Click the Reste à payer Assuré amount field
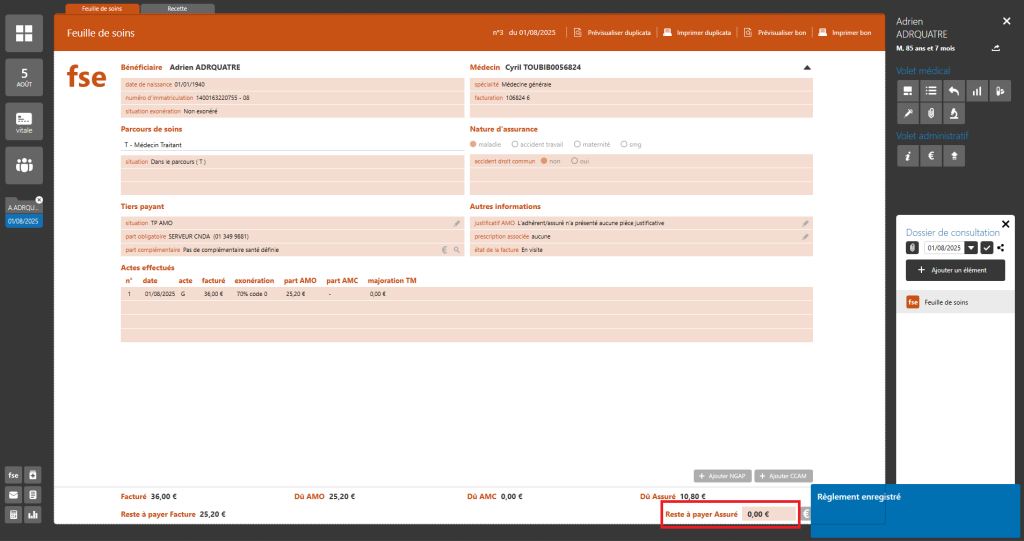 pyautogui.click(x=768, y=514)
